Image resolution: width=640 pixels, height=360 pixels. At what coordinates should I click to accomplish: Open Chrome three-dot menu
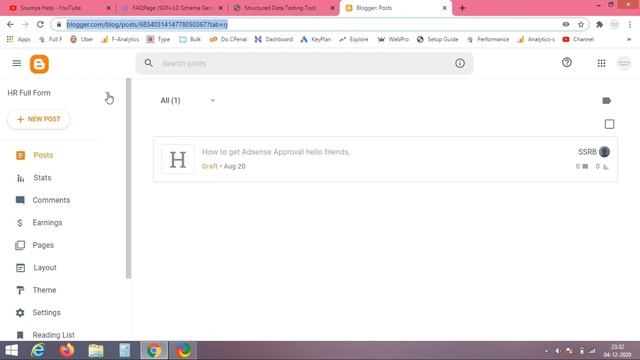click(630, 24)
